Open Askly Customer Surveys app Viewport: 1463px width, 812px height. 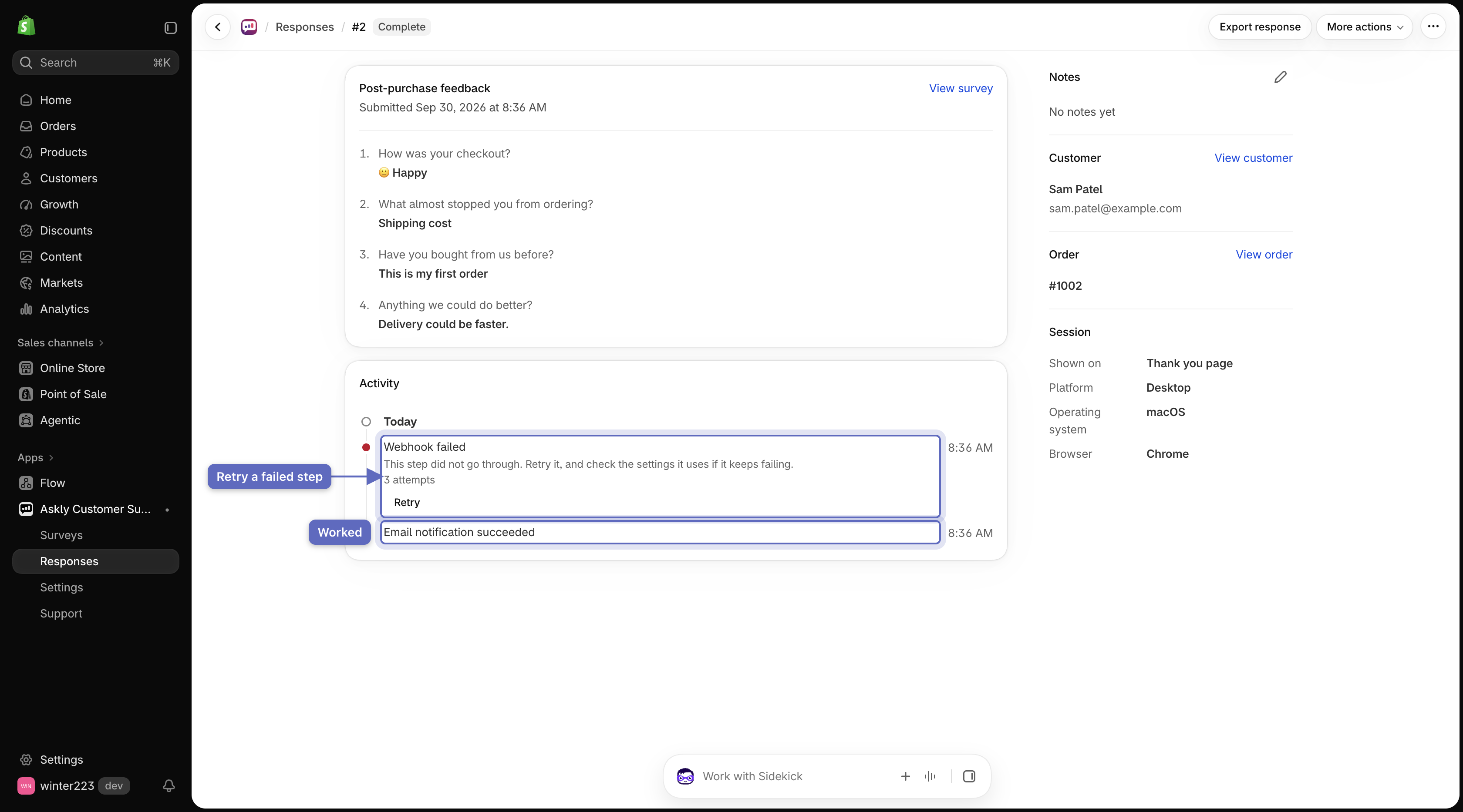point(95,509)
